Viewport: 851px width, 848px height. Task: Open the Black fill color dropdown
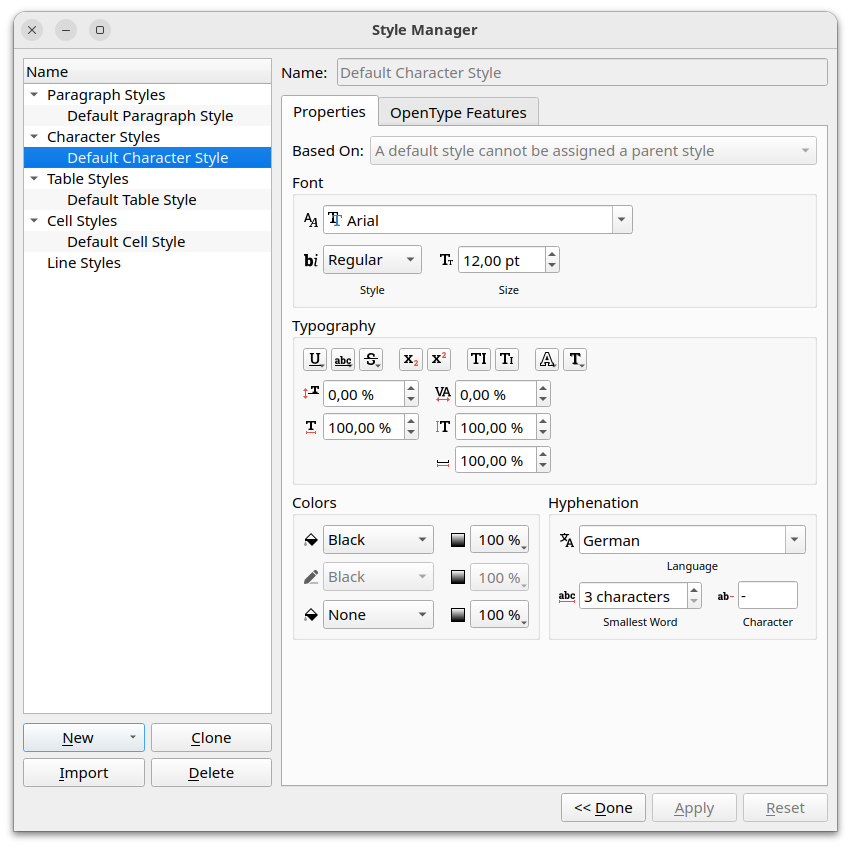coord(378,540)
